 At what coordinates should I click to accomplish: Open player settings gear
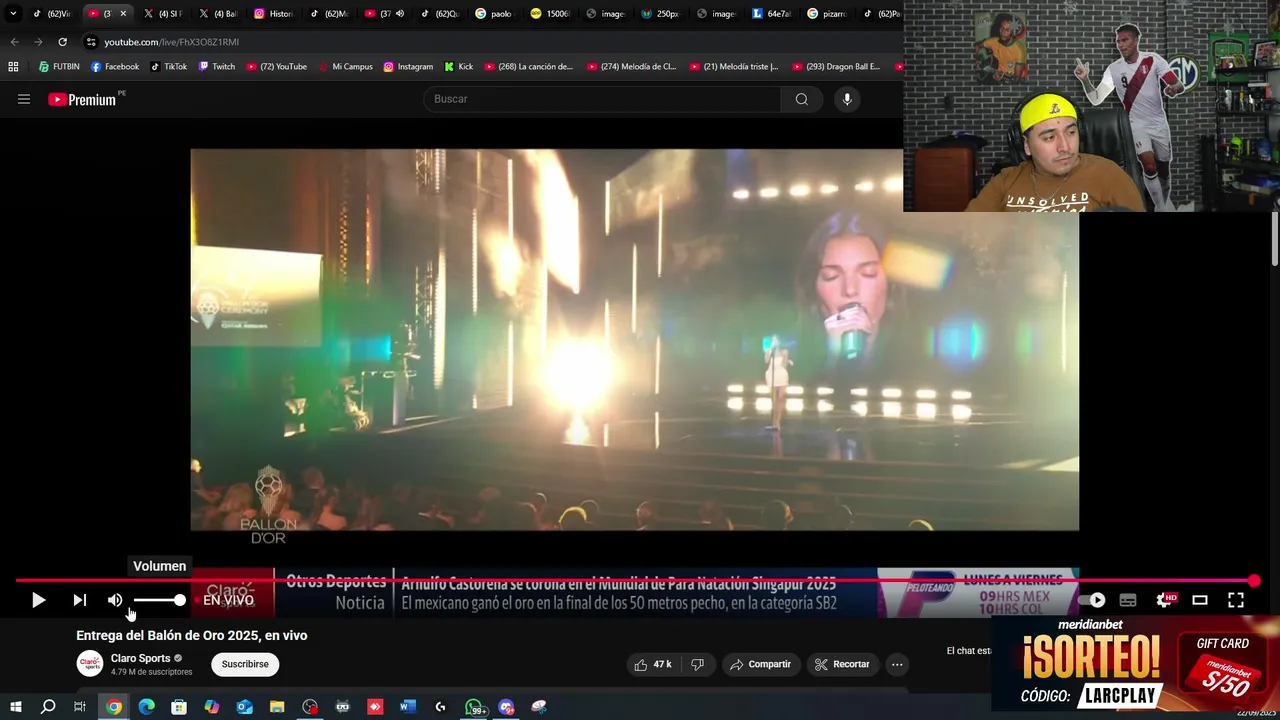coord(1165,600)
